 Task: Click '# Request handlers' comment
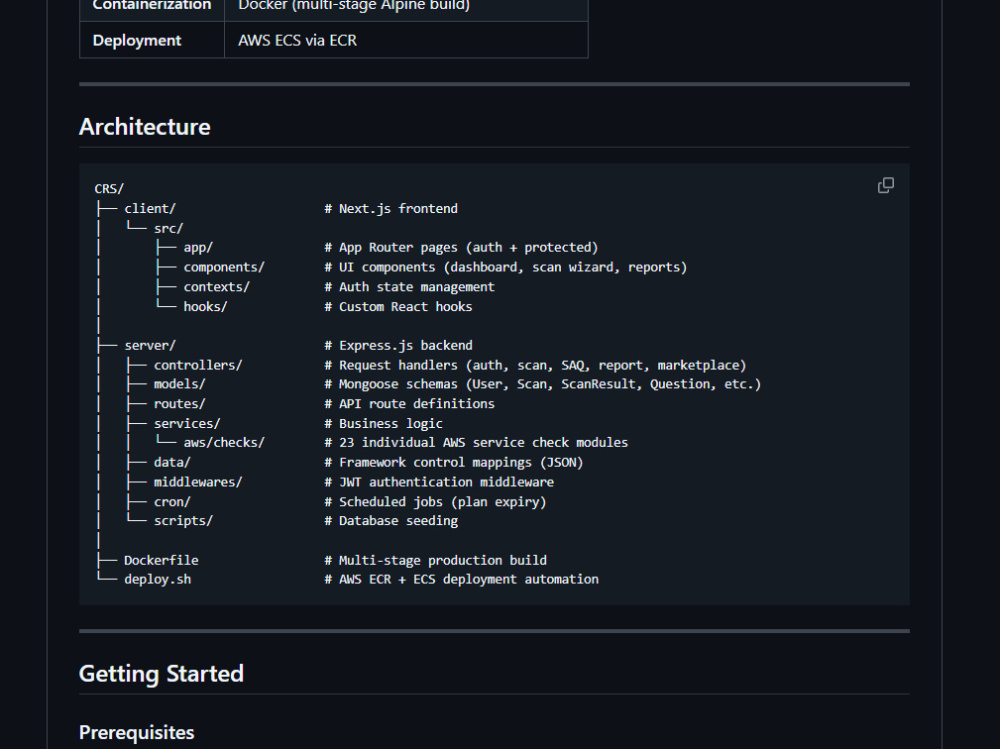click(535, 365)
